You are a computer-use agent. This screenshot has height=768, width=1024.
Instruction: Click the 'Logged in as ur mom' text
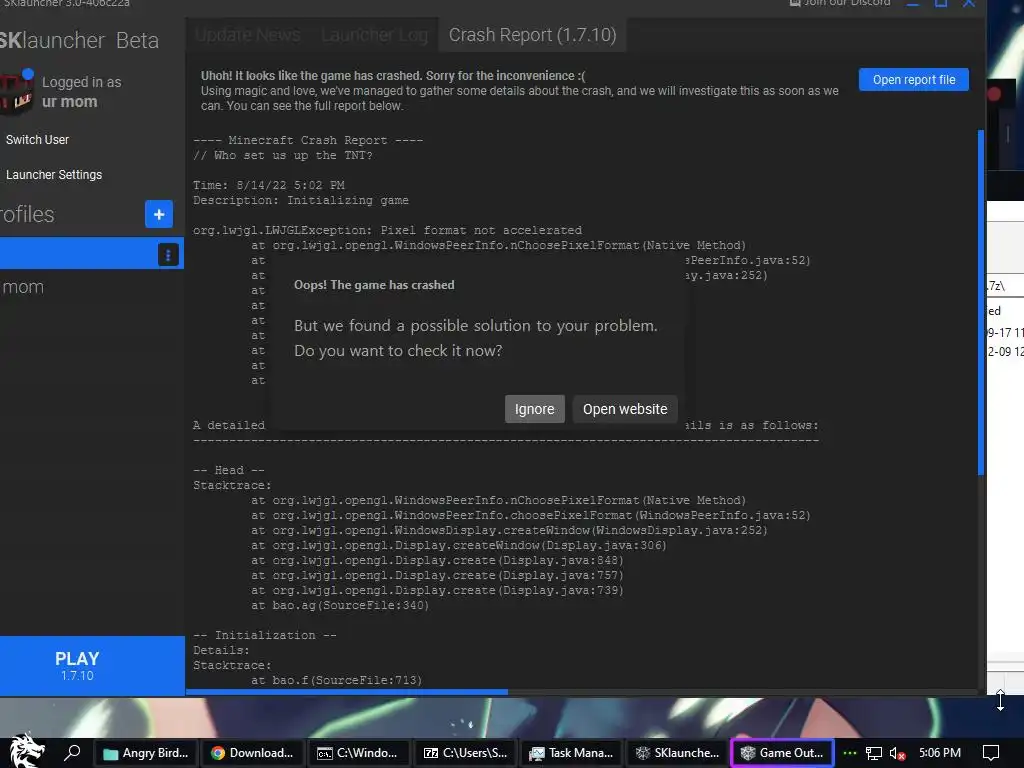point(82,92)
